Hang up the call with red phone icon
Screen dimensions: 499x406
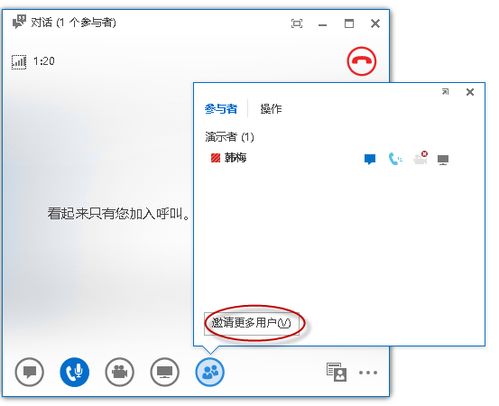click(361, 61)
